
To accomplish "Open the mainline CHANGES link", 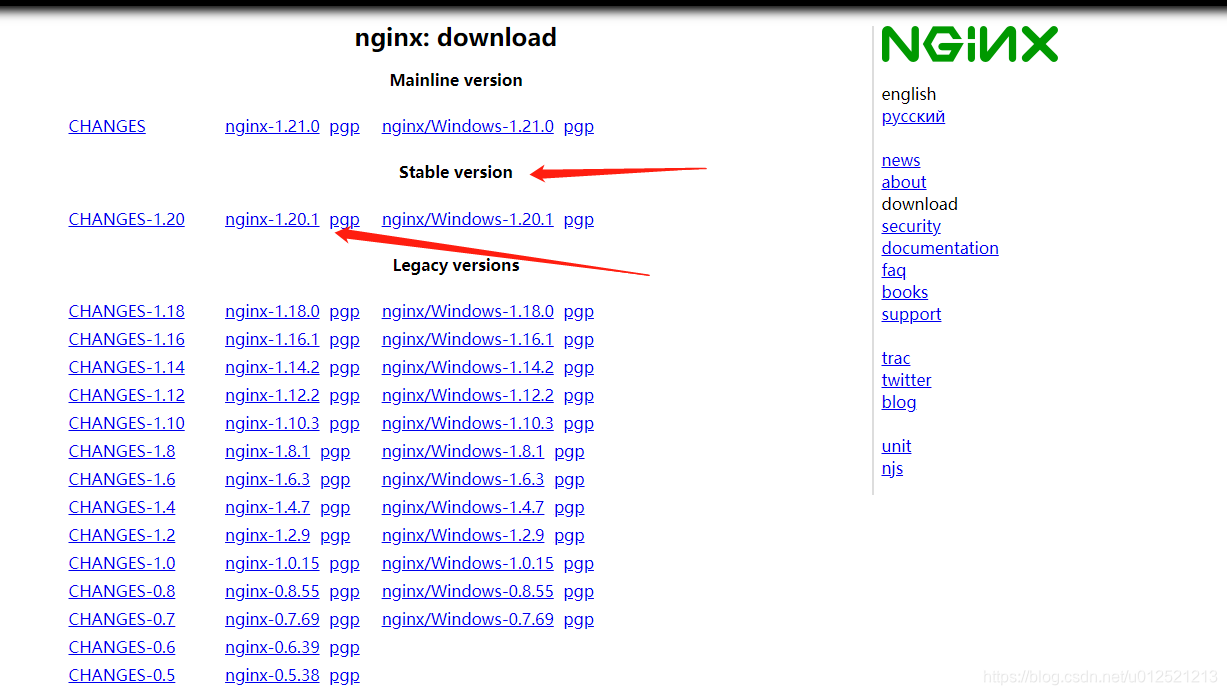I will click(107, 127).
